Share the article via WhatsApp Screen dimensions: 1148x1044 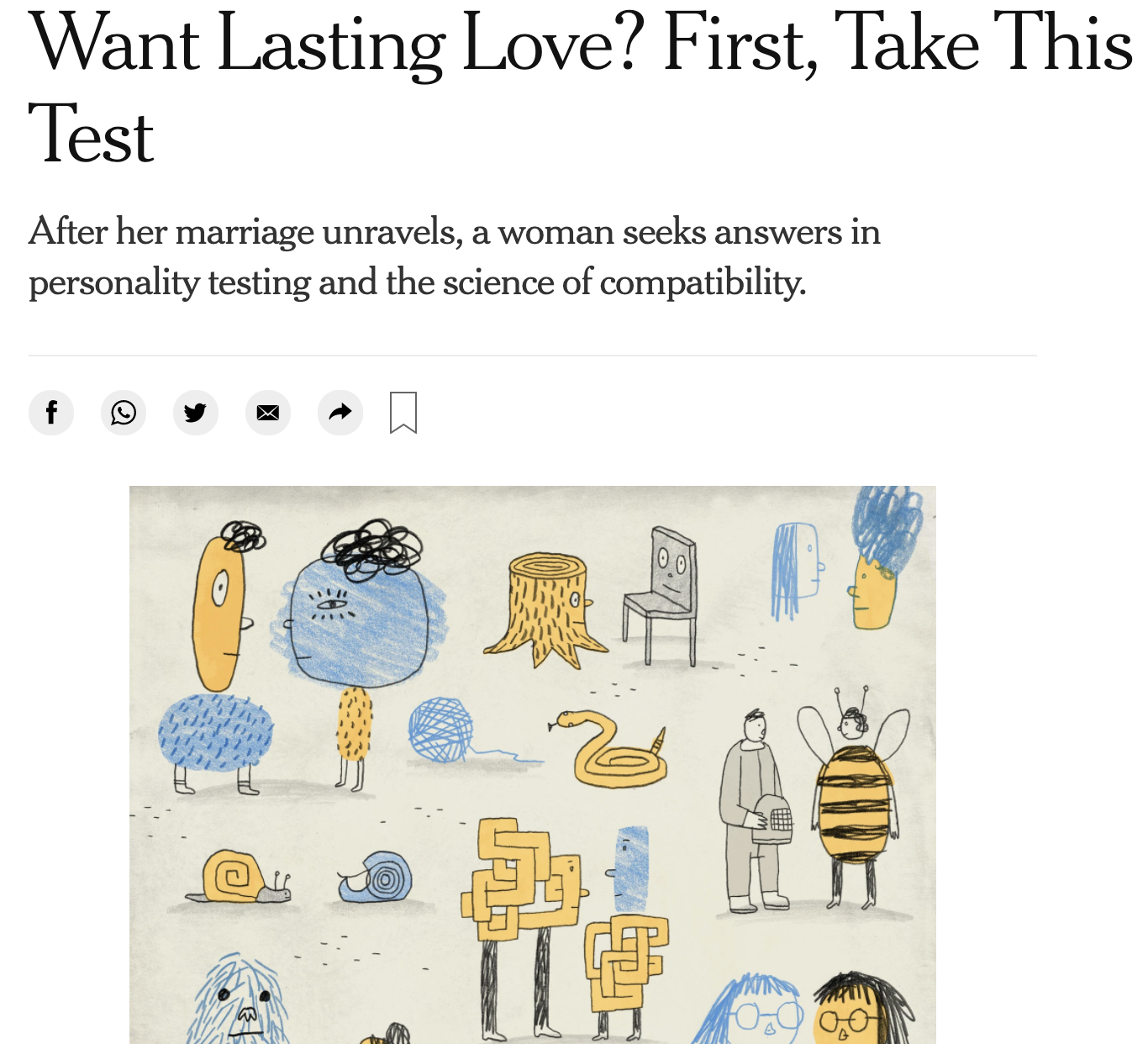(x=124, y=413)
